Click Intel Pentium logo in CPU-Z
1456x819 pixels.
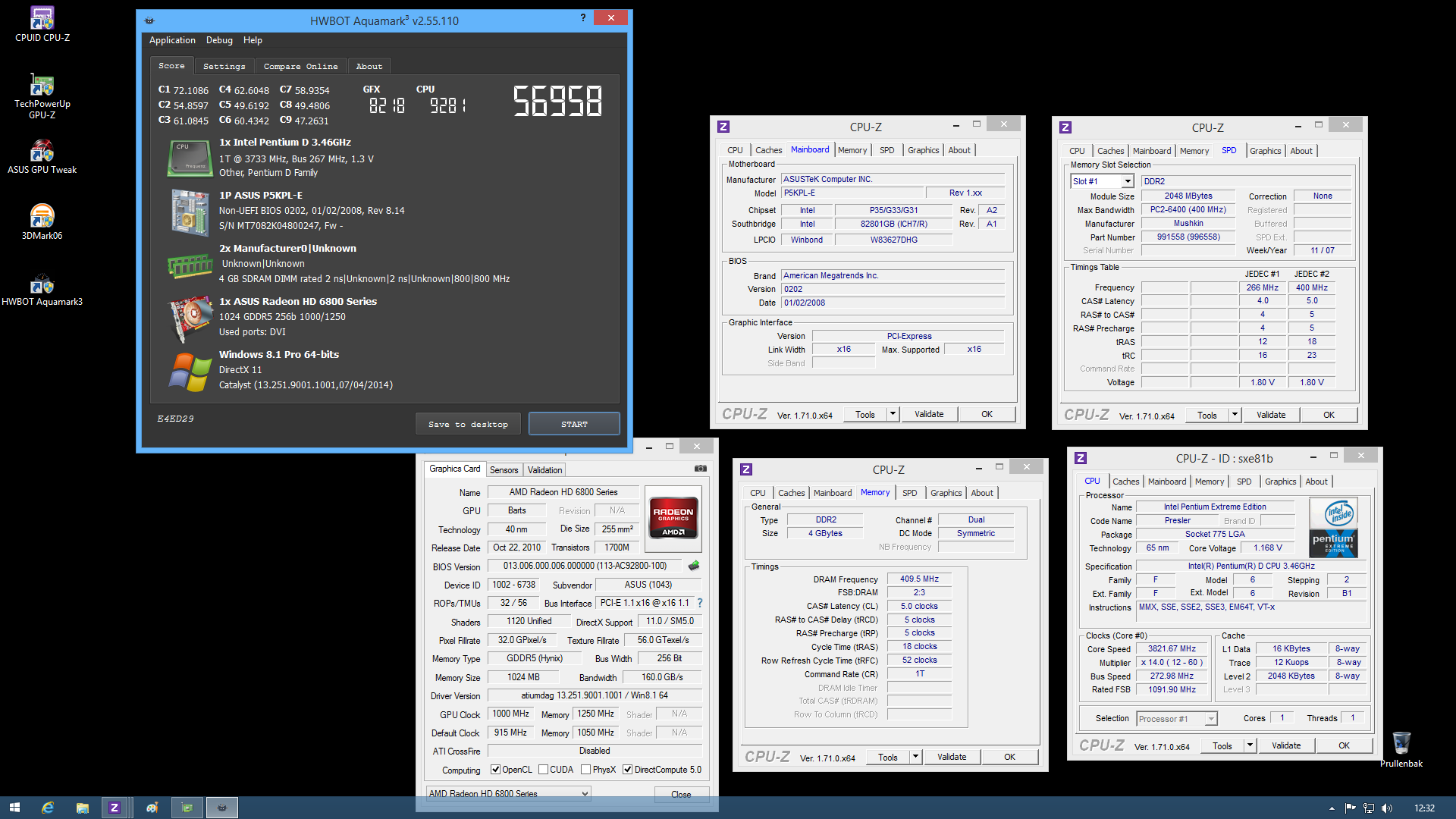pos(1334,527)
